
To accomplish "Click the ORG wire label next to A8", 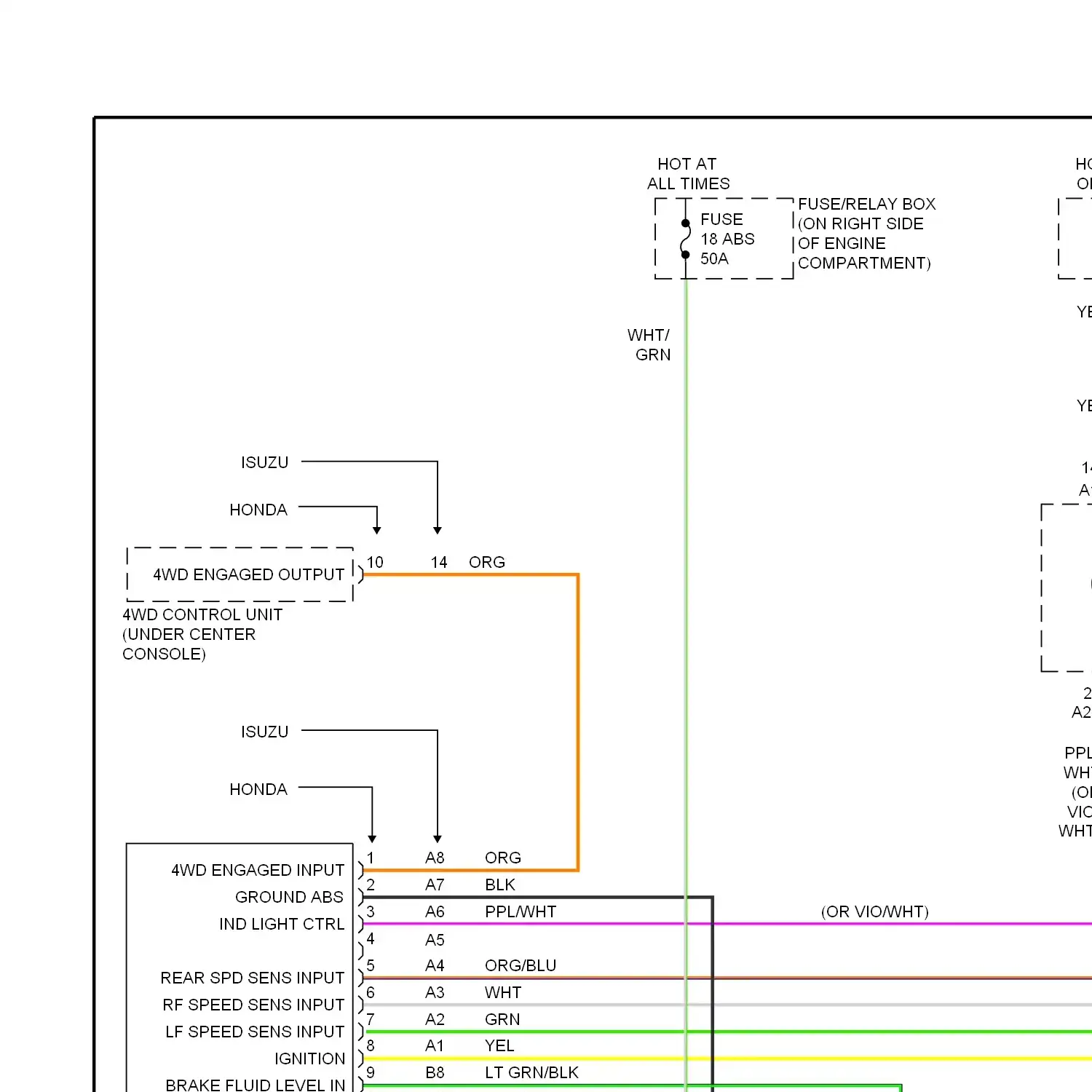I will tap(503, 858).
